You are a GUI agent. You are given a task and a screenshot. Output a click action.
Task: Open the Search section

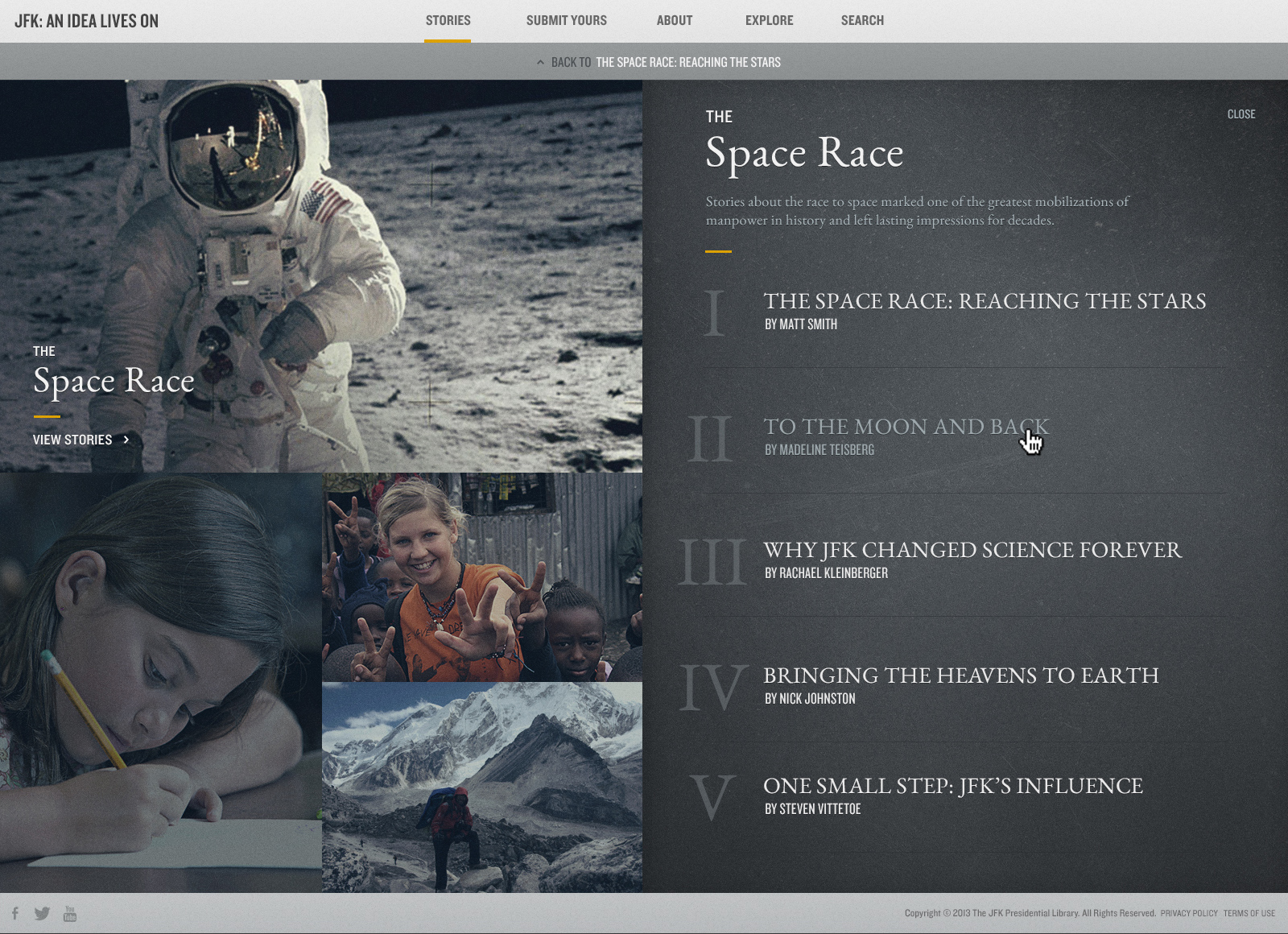[x=862, y=20]
